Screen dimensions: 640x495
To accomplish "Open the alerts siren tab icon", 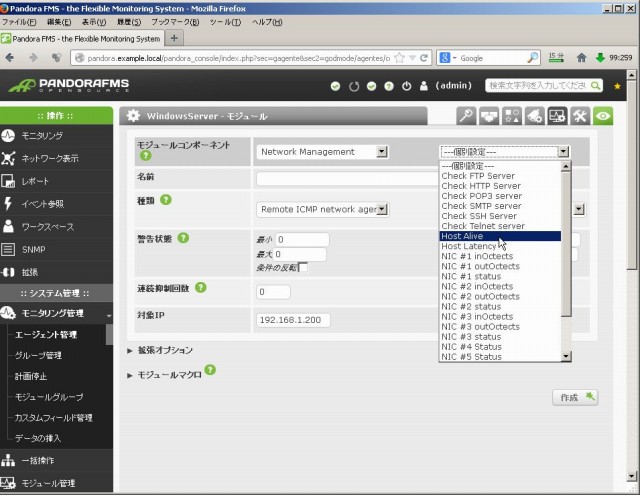I will click(534, 116).
